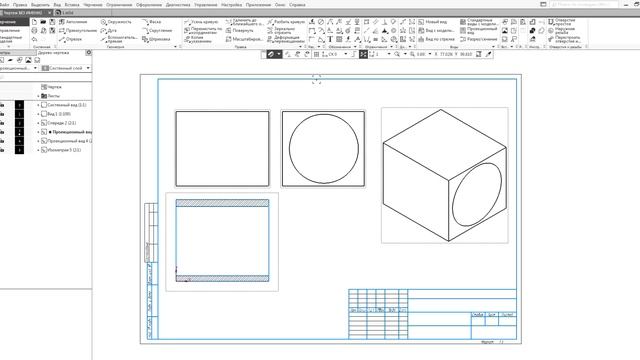The width and height of the screenshot is (640, 360).
Task: Choose Деформация перемещением tool
Action: tap(286, 39)
